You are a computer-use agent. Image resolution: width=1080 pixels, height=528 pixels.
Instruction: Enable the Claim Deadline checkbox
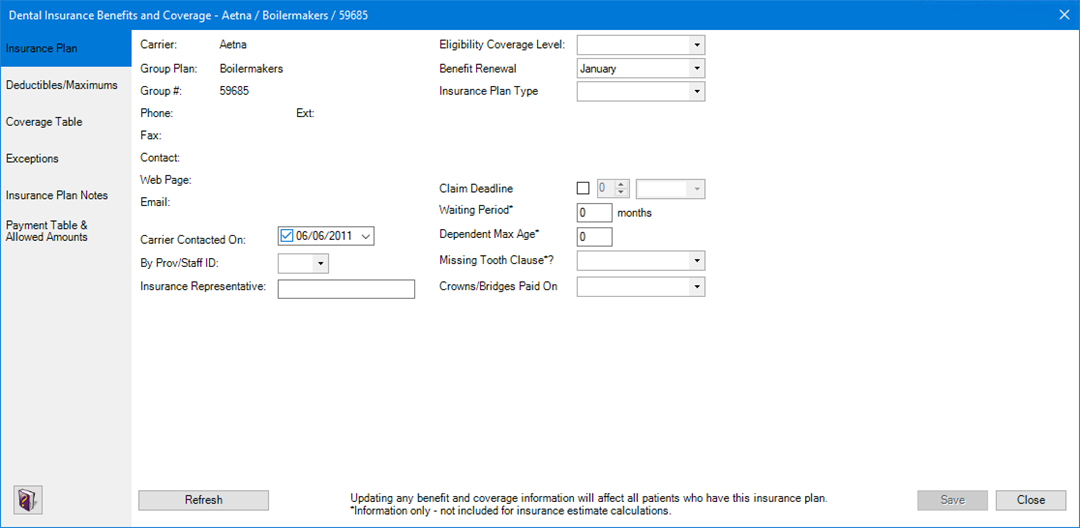coord(584,189)
